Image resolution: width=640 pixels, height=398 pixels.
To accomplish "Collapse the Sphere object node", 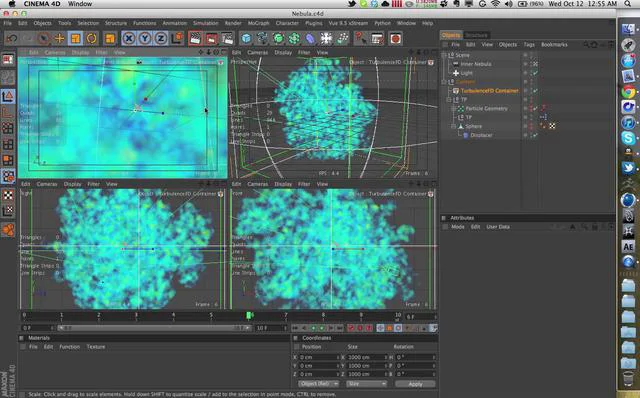I will (453, 126).
